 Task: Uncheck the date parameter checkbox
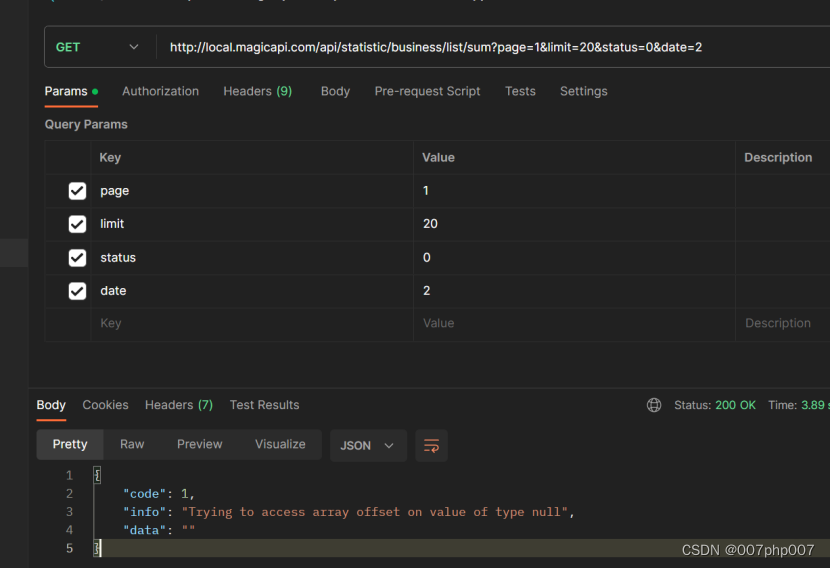[x=77, y=291]
